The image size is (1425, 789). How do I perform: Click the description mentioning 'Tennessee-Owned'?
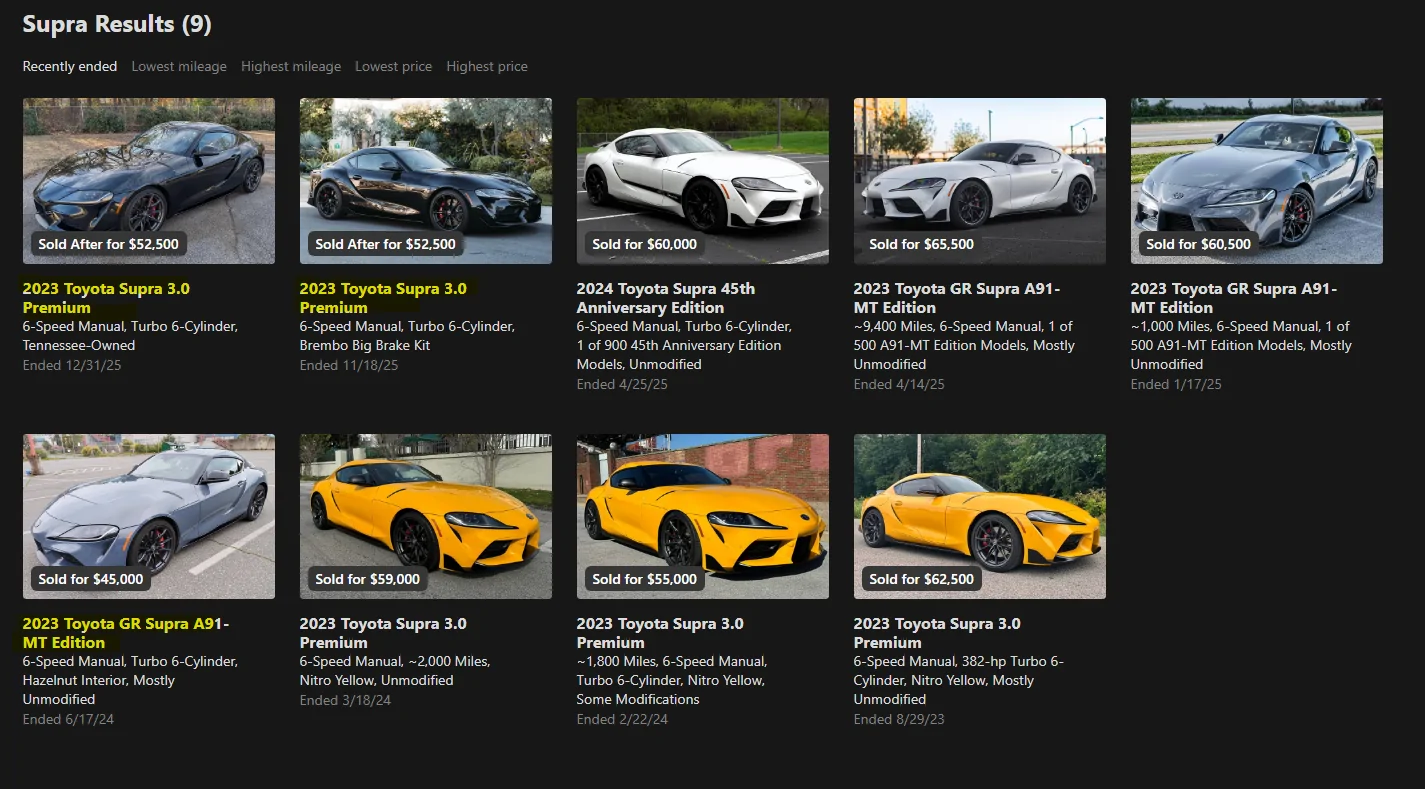(x=131, y=336)
